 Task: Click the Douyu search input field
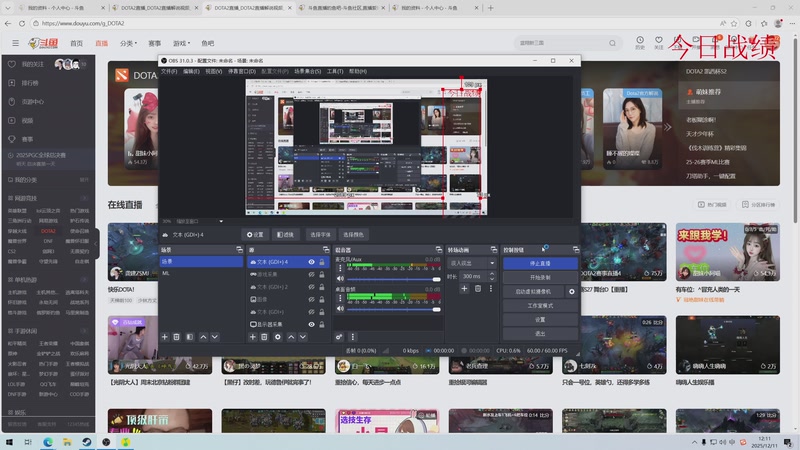coord(561,43)
